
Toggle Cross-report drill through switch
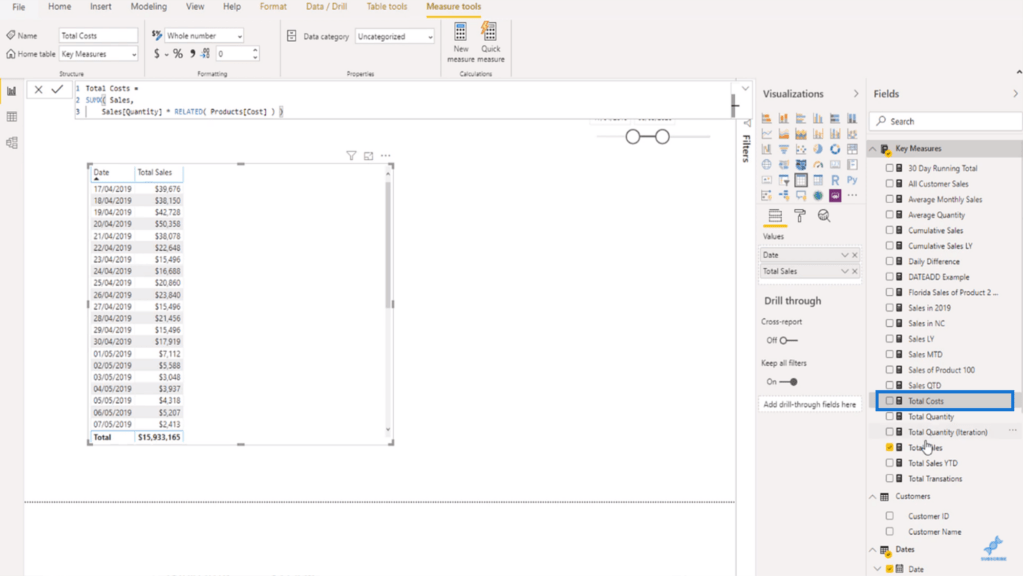click(789, 340)
